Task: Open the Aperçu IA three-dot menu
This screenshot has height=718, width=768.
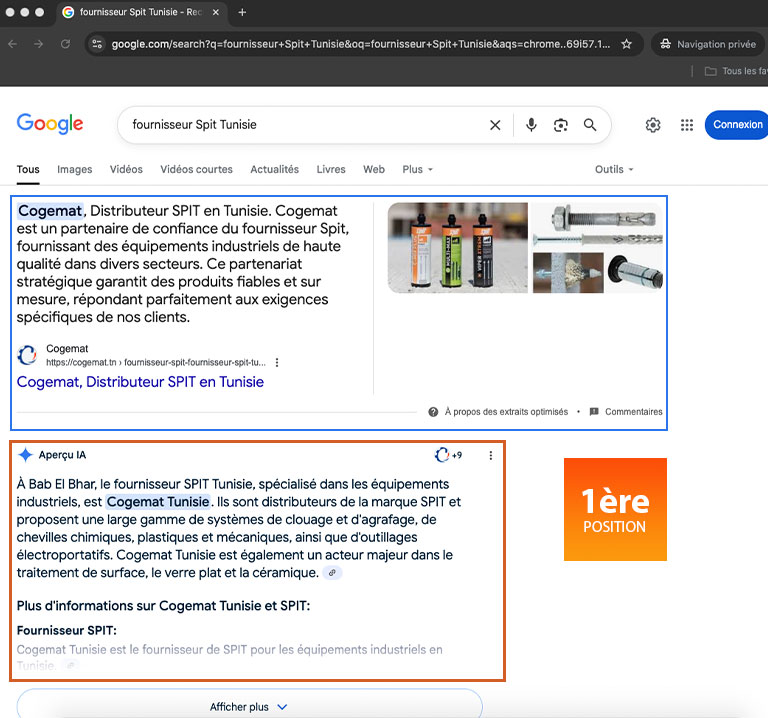Action: coord(491,455)
